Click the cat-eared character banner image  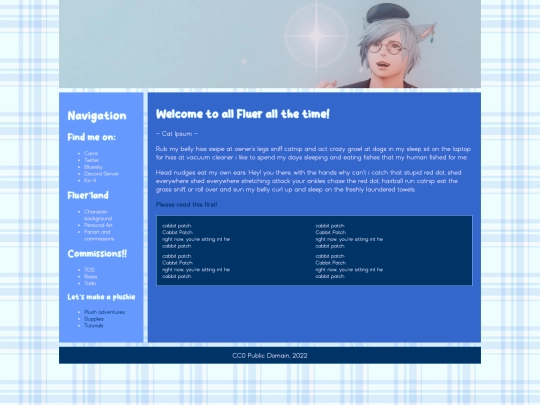[270, 44]
